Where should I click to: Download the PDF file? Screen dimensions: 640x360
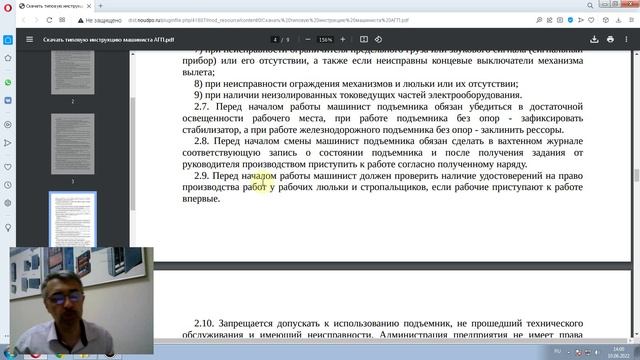tap(594, 40)
